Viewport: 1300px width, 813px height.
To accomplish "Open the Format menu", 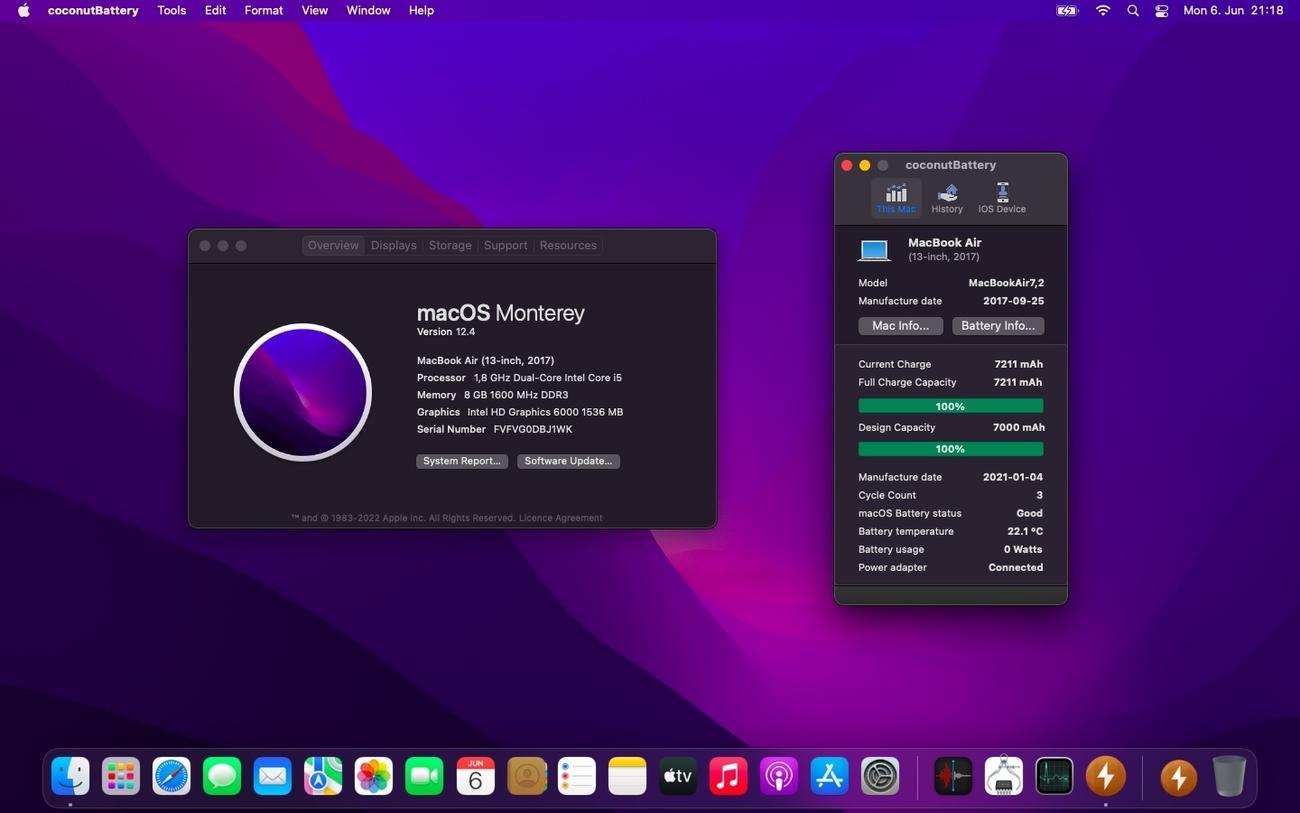I will (264, 10).
